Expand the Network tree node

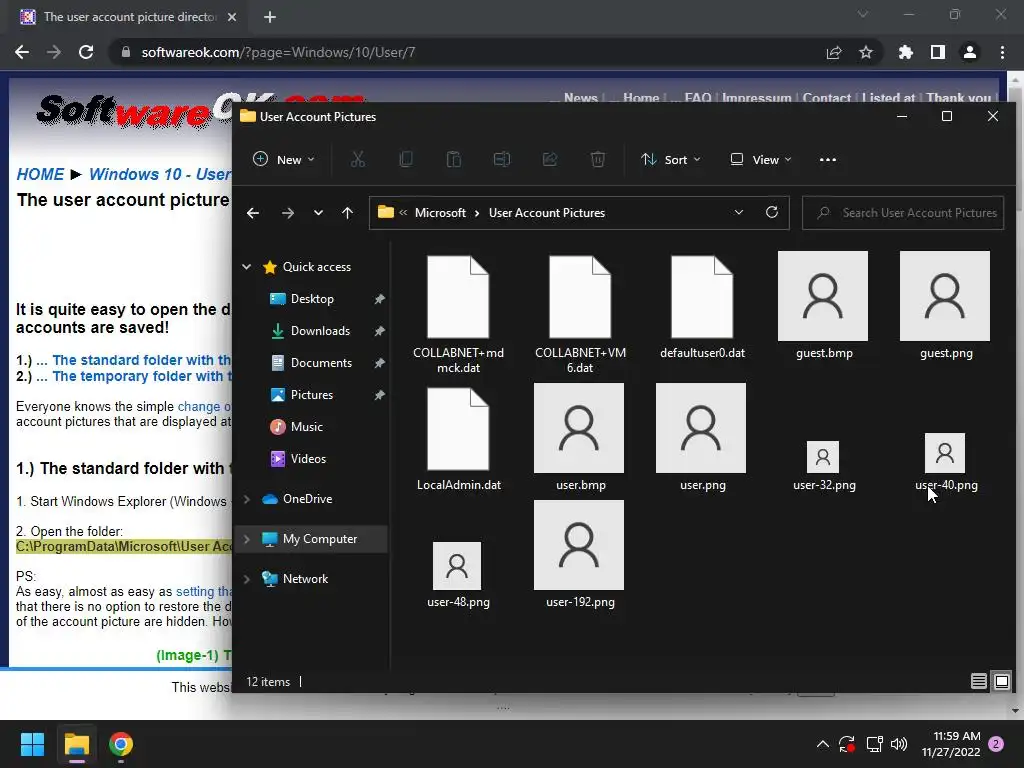[x=247, y=579]
